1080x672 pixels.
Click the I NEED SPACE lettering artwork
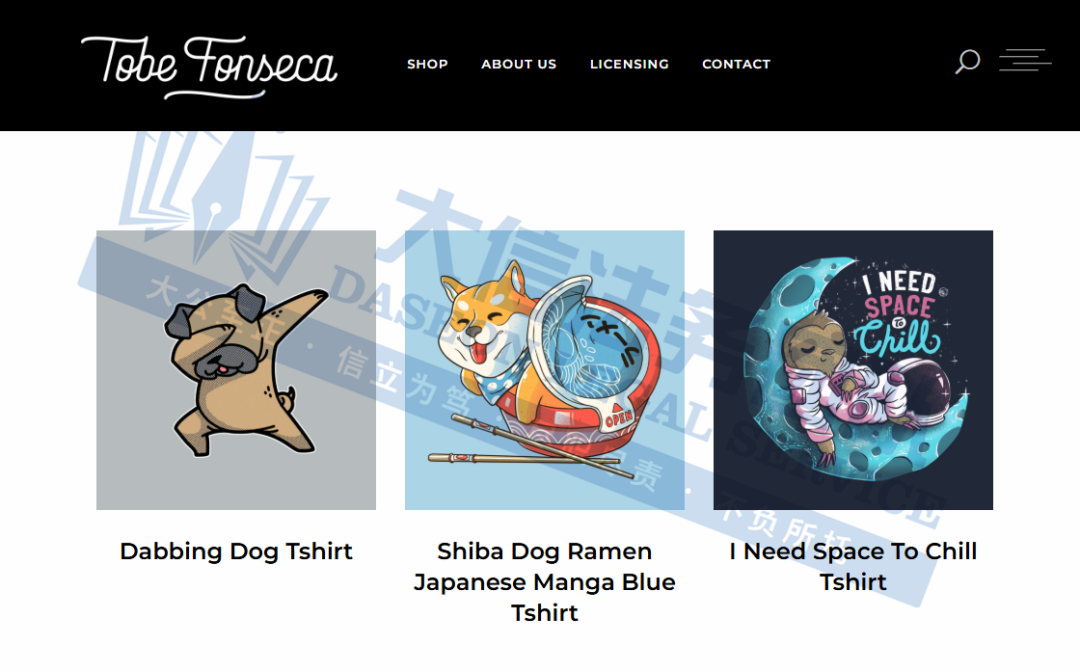[900, 312]
